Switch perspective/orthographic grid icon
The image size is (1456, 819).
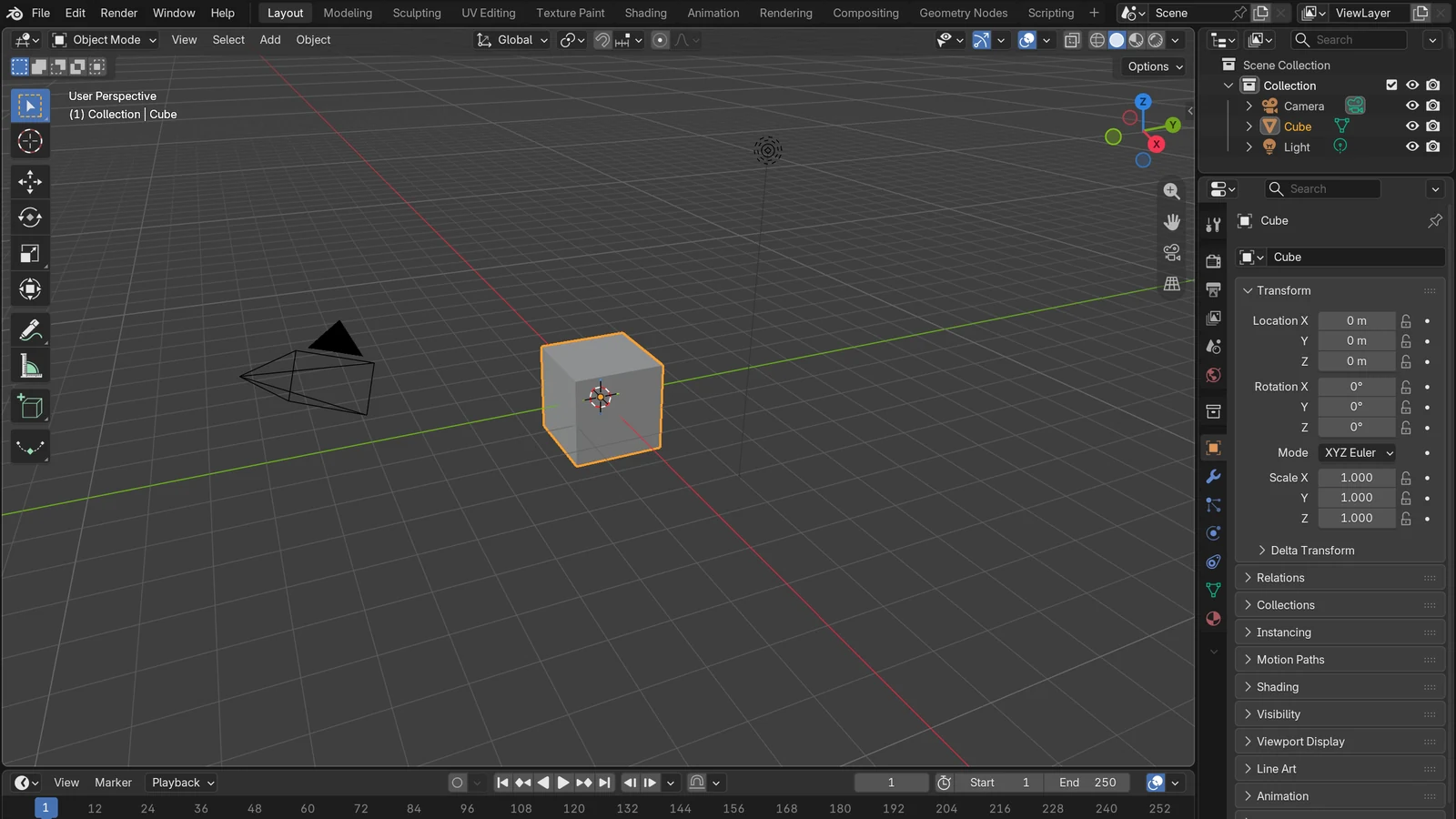tap(1172, 284)
